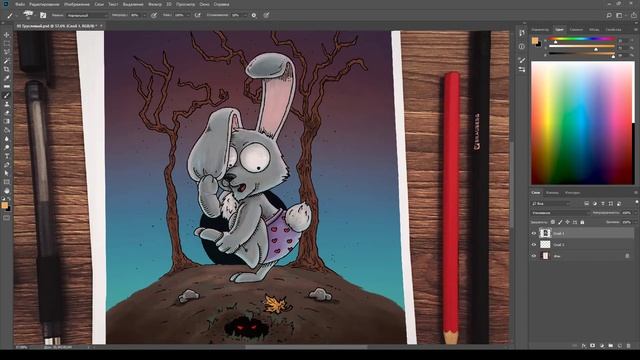Select the Path Selection arrow tool
This screenshot has width=640, height=360.
point(7,173)
